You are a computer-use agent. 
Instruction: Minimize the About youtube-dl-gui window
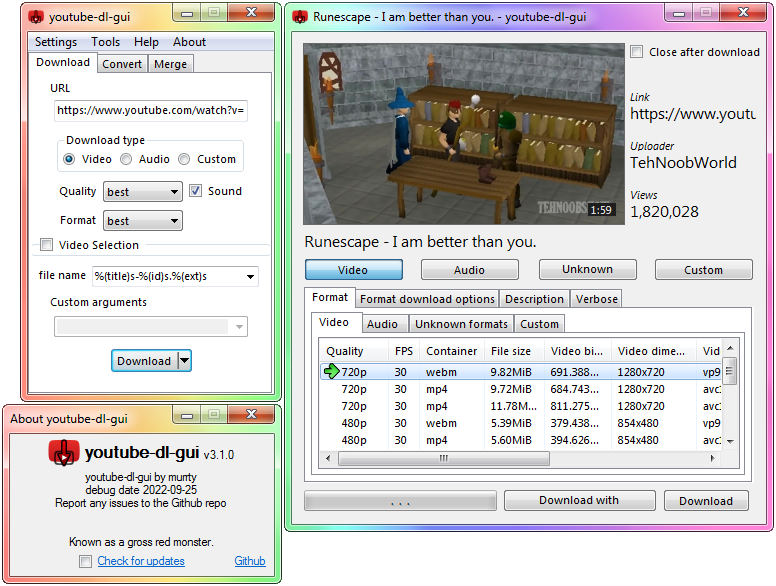tap(187, 415)
